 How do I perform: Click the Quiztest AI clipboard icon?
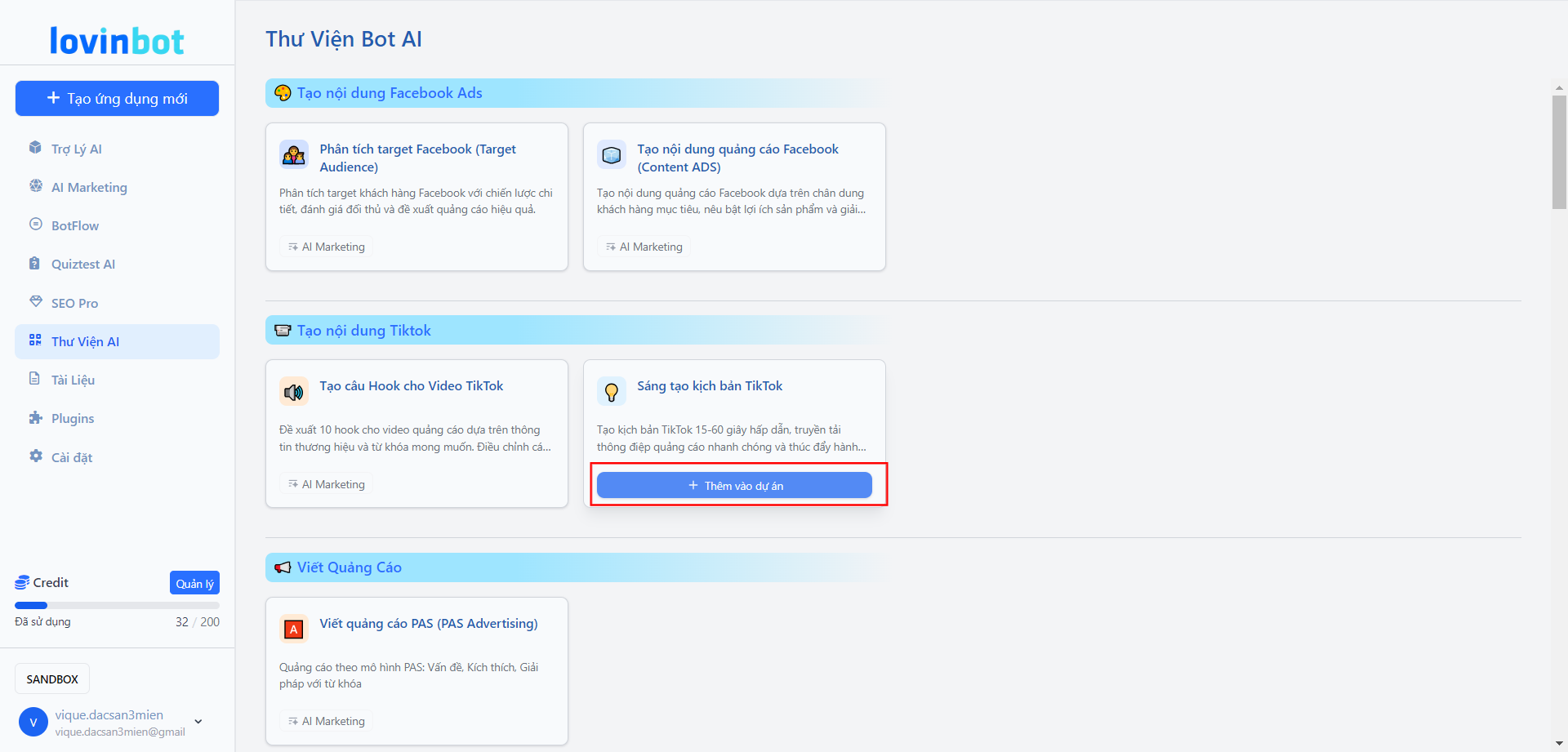(35, 263)
